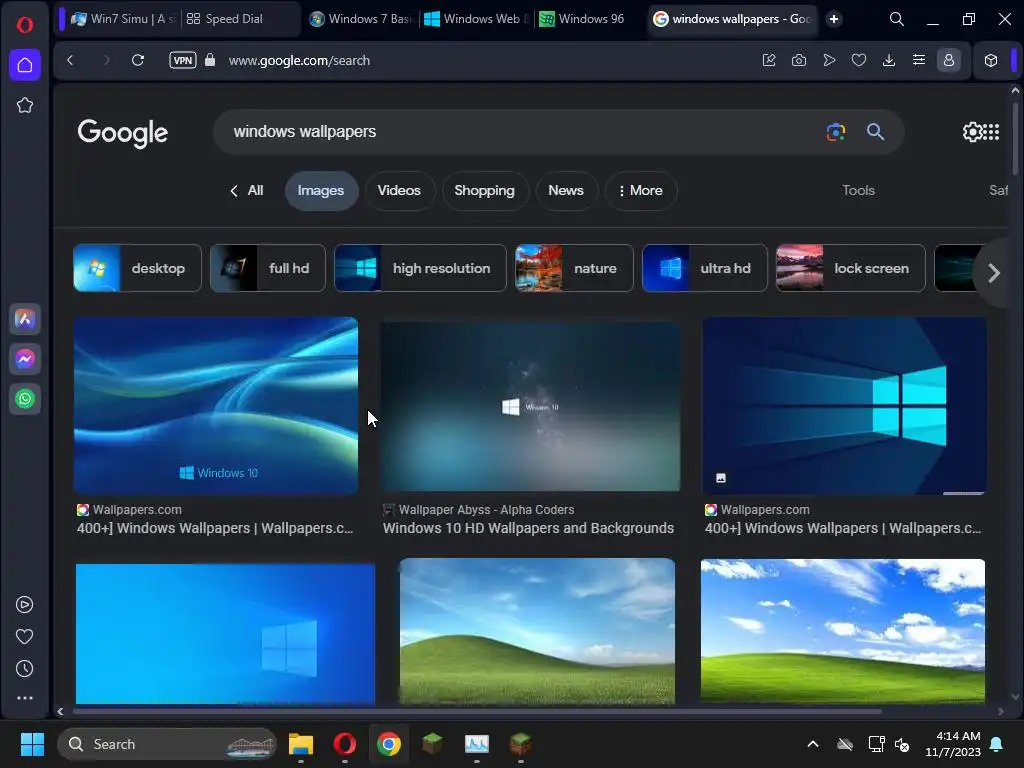Select the Shopping filter chip

point(485,191)
